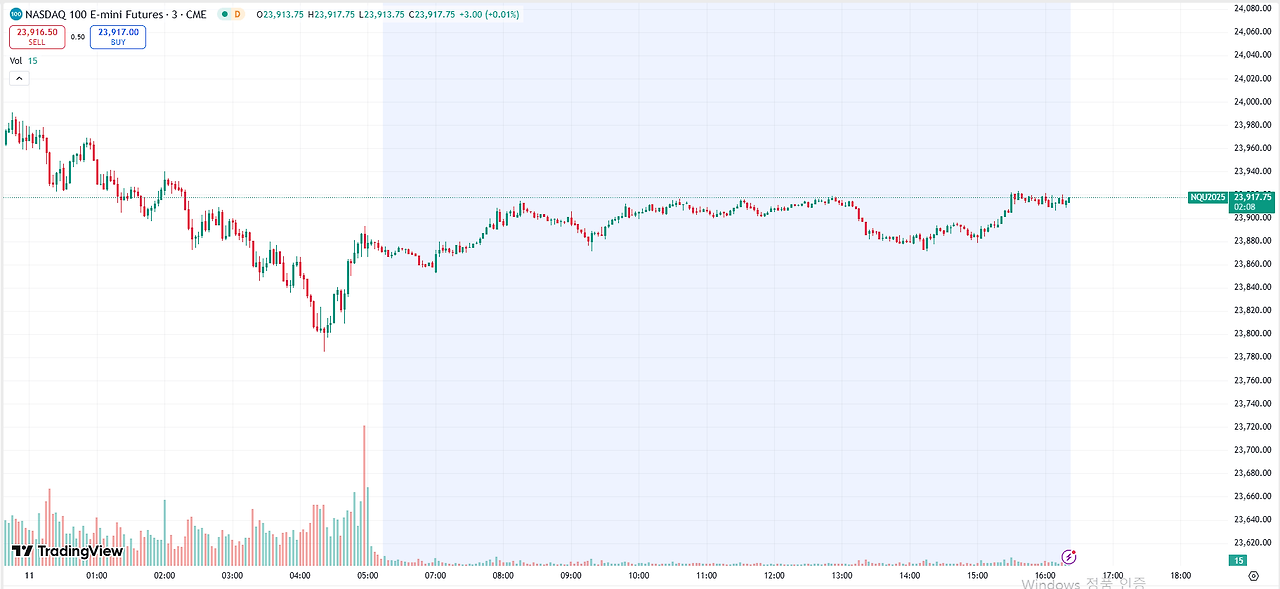Image resolution: width=1280 pixels, height=589 pixels.
Task: Click the orange D data-delay badge
Action: click(x=237, y=15)
